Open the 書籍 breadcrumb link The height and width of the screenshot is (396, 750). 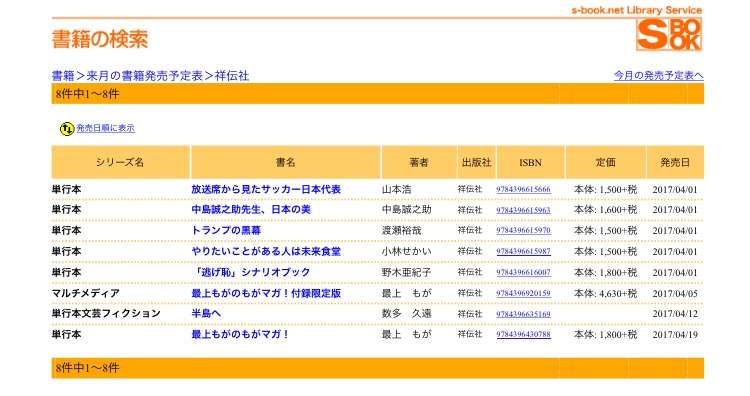pos(63,76)
